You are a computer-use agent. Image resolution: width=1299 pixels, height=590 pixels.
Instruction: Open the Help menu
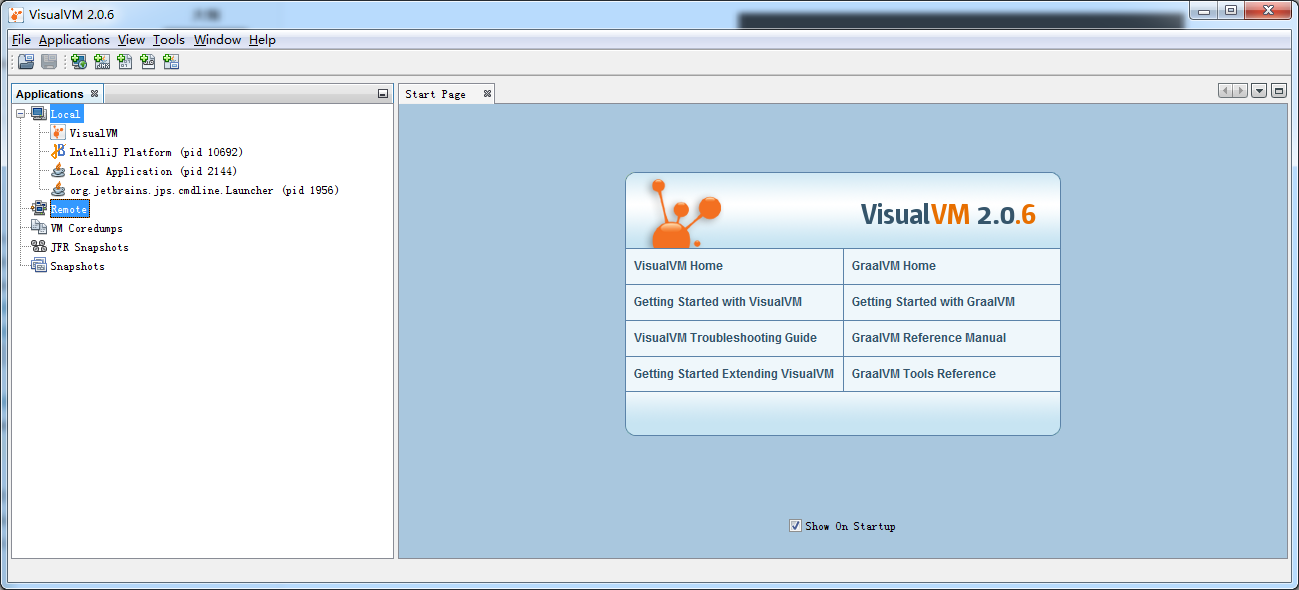click(x=262, y=40)
